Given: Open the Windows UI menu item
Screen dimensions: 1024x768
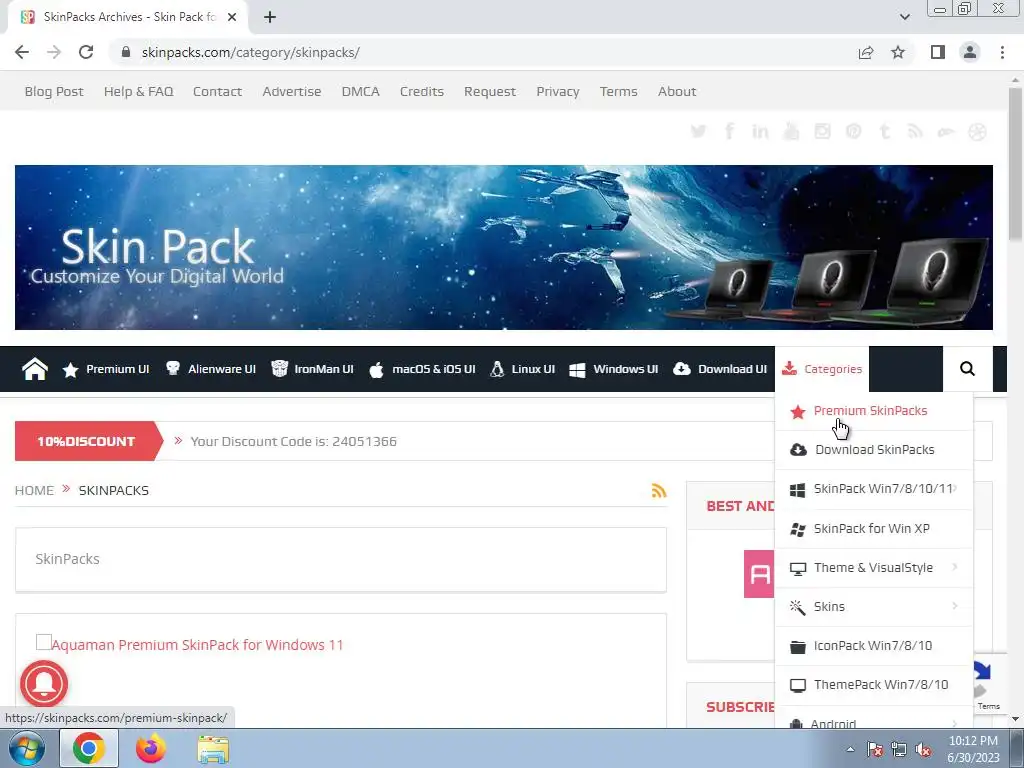Looking at the screenshot, I should pos(614,369).
